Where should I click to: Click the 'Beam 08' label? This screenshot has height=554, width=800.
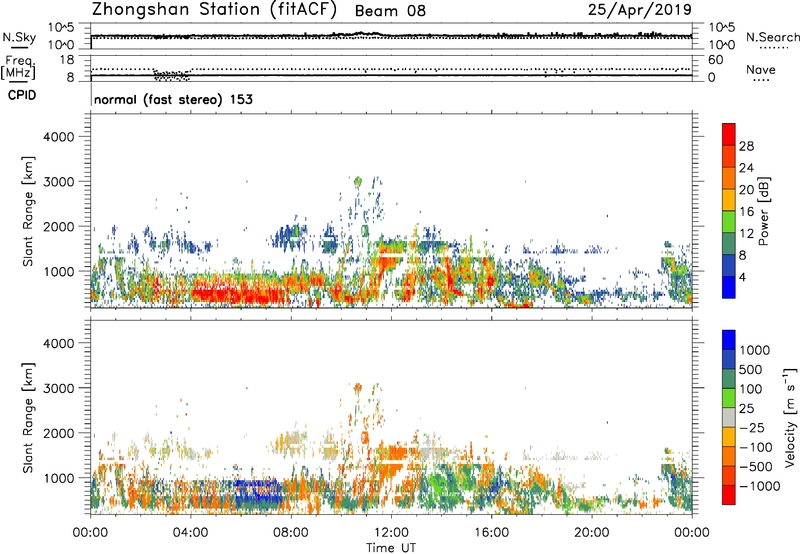(390, 11)
